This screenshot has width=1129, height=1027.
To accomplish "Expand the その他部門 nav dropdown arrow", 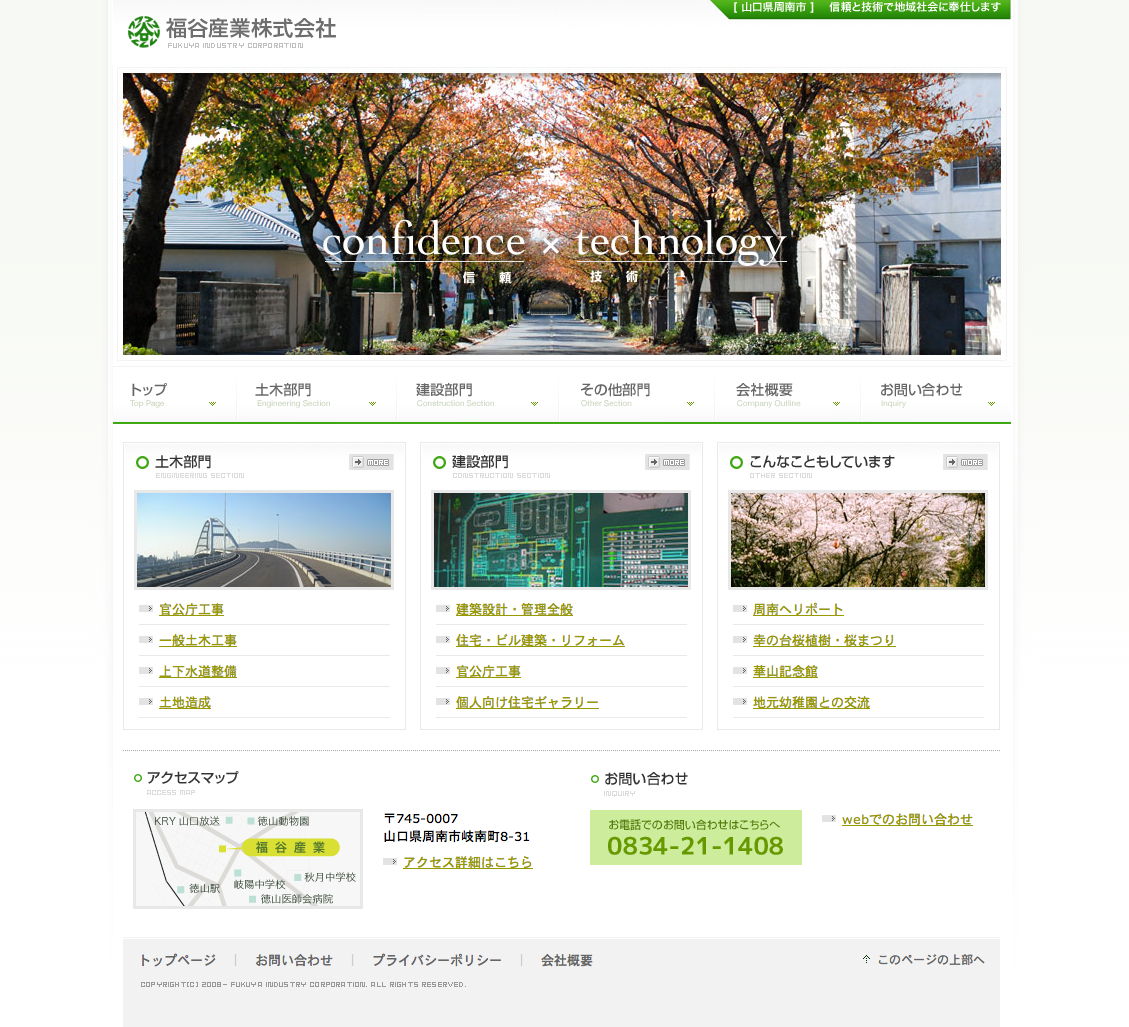I will click(691, 404).
